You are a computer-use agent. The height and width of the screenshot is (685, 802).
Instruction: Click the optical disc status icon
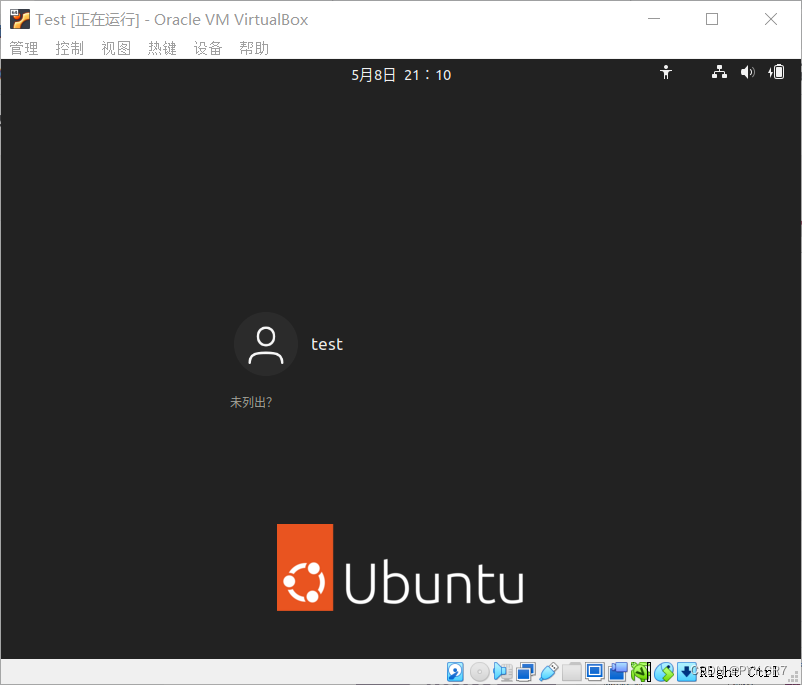tap(479, 672)
